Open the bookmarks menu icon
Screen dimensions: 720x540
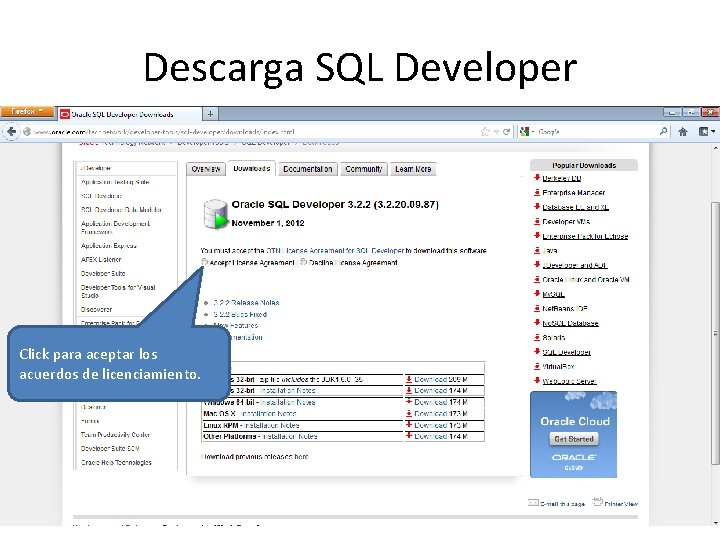point(706,132)
